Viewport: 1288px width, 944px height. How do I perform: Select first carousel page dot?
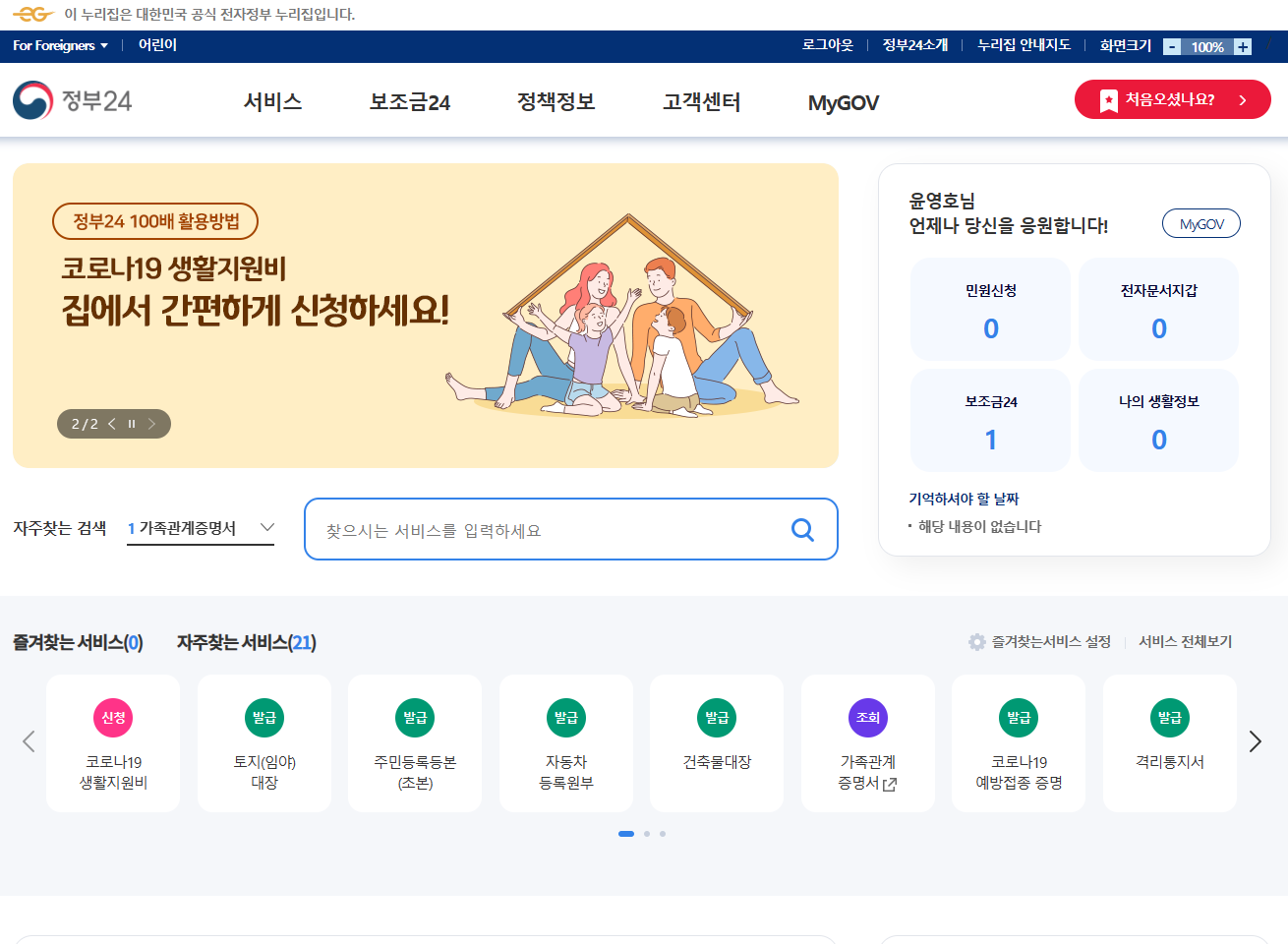point(626,834)
